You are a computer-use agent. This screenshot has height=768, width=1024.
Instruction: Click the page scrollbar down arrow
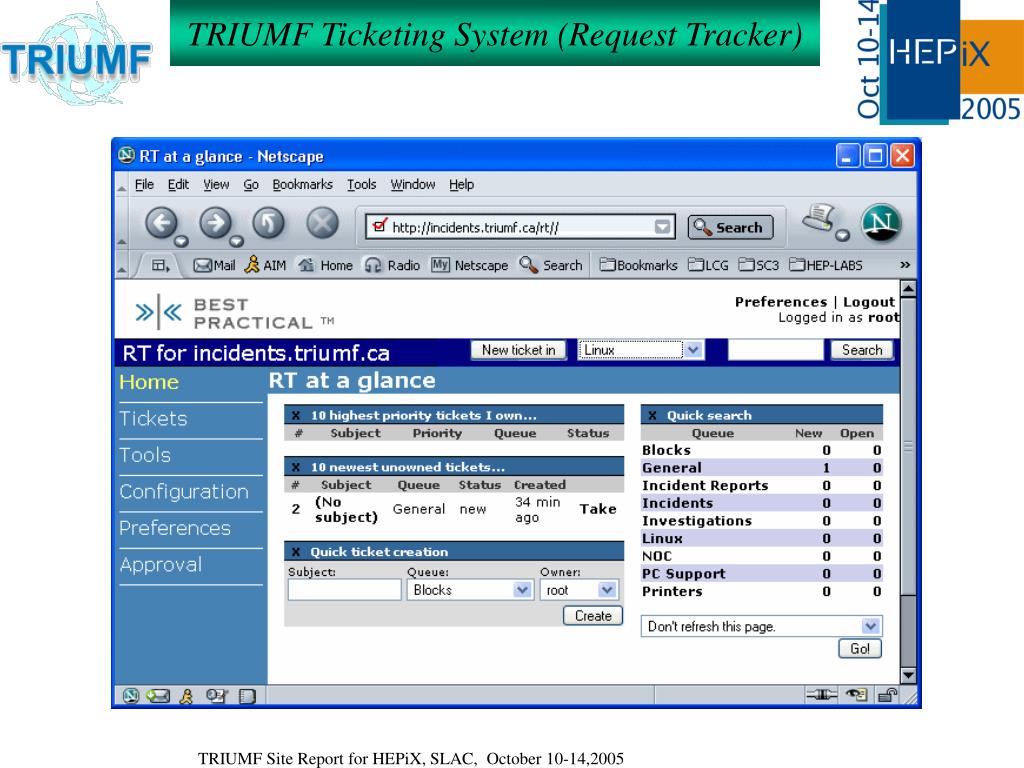click(908, 675)
